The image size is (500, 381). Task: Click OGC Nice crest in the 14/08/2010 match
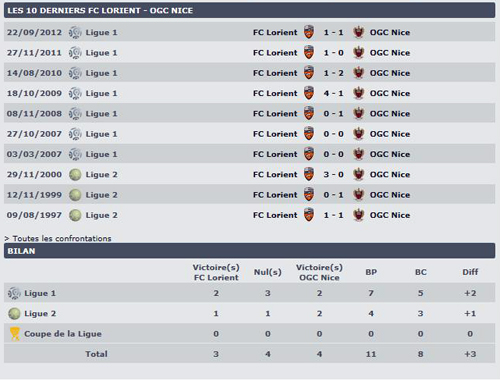pyautogui.click(x=358, y=73)
